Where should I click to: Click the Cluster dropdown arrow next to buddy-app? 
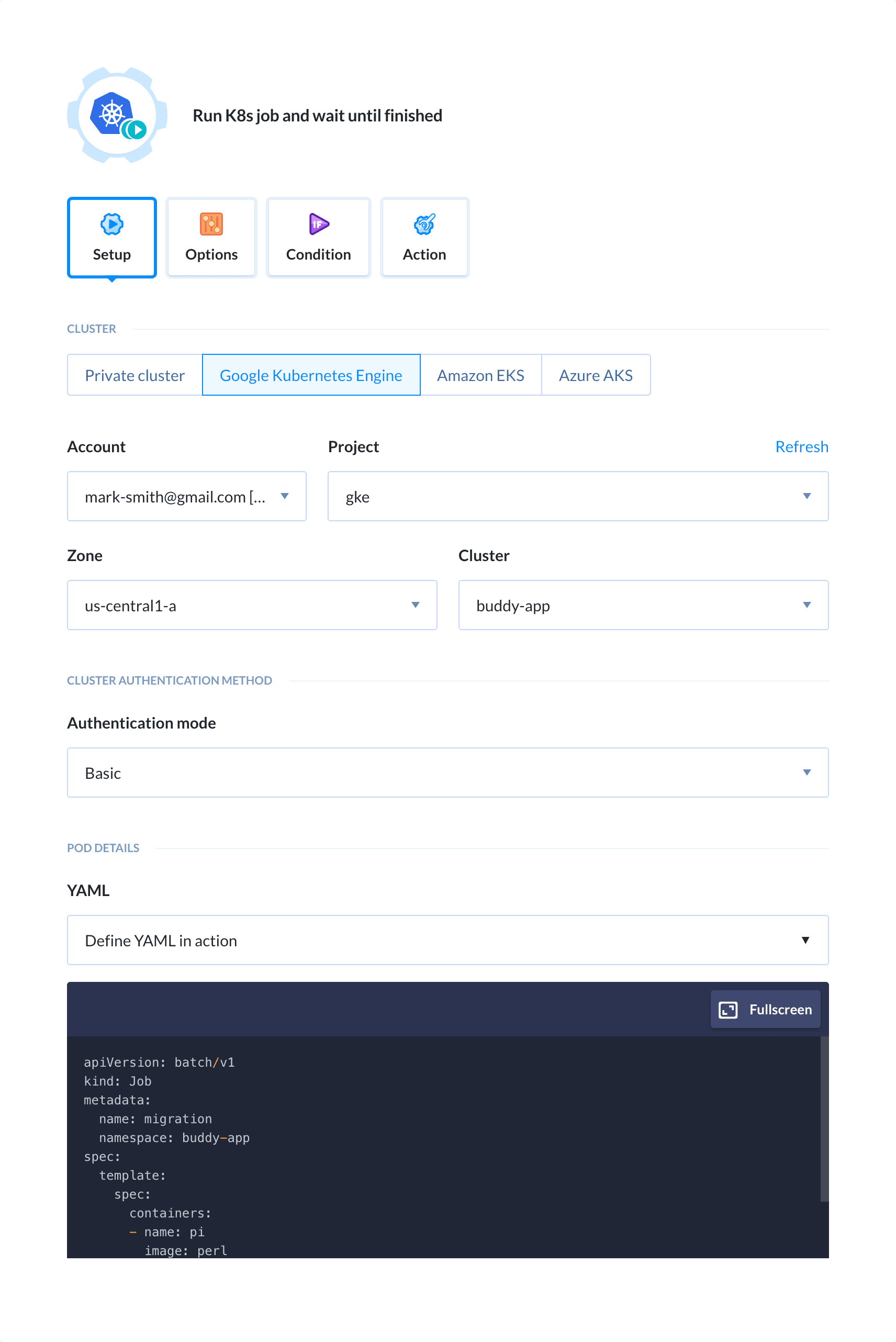[x=807, y=605]
